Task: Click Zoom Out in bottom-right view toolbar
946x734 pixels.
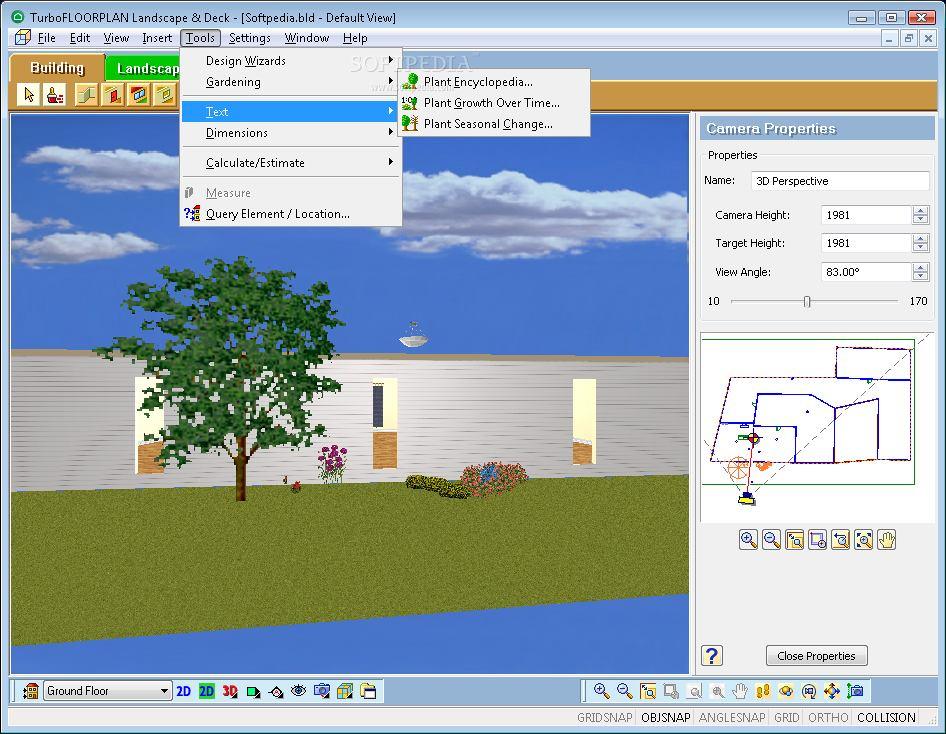Action: (x=624, y=691)
